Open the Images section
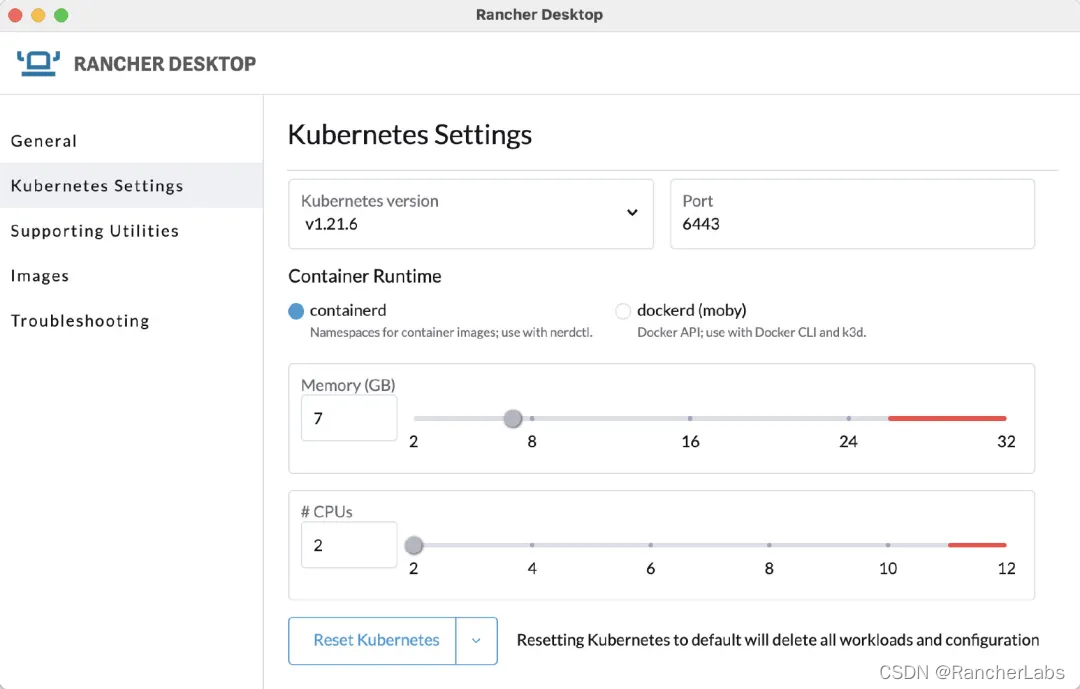1080x689 pixels. tap(39, 276)
